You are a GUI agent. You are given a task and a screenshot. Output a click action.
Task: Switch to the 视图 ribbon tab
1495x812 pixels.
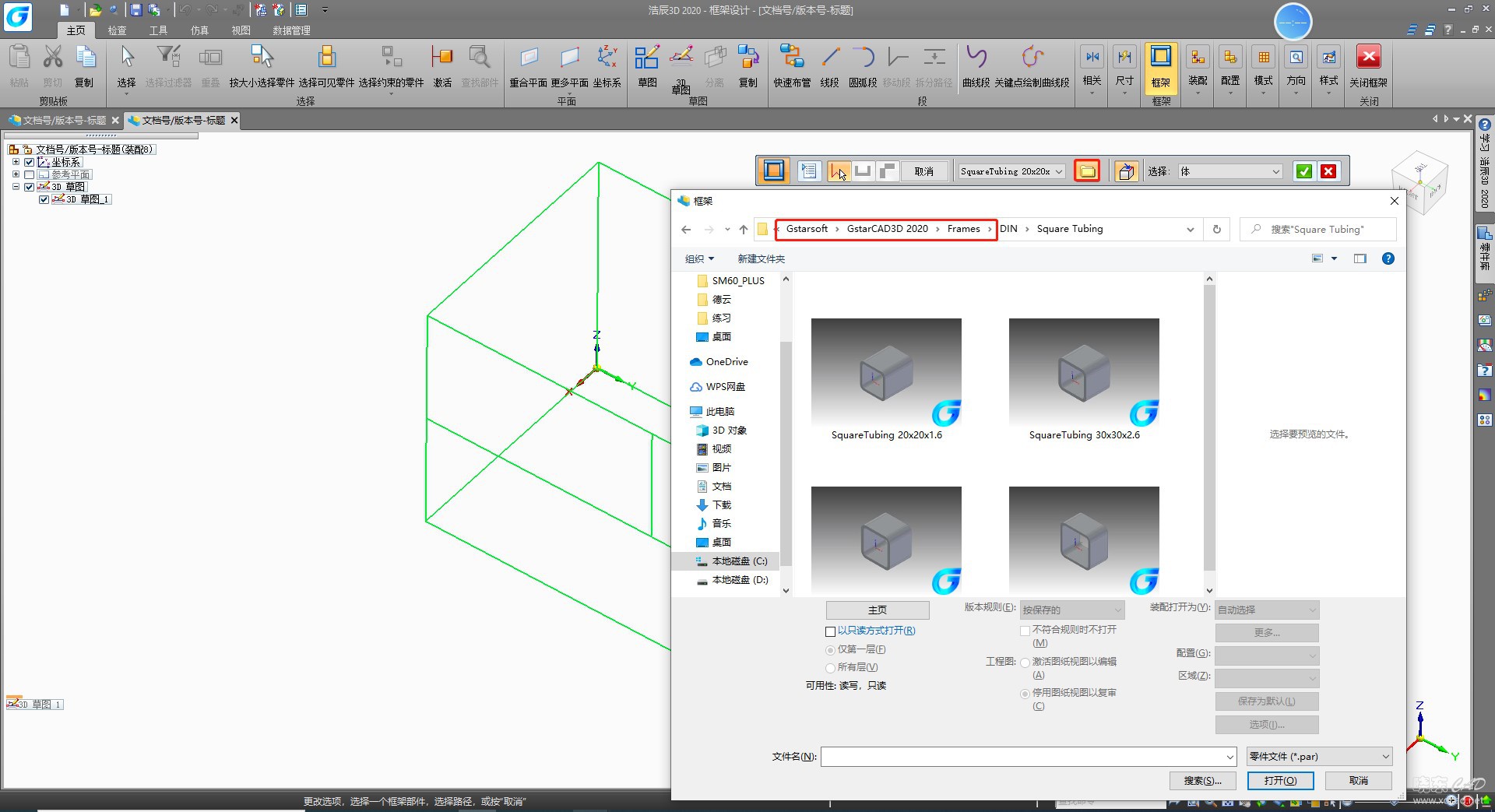(x=241, y=30)
